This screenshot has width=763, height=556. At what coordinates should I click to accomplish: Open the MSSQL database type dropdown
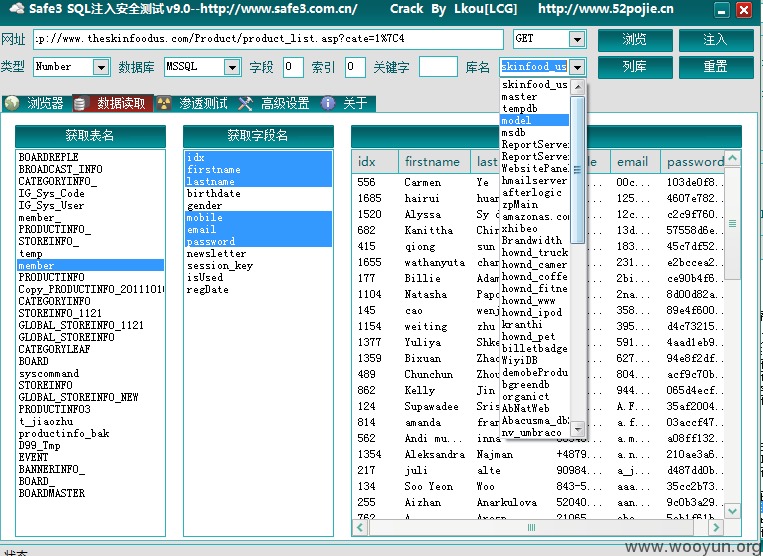tap(232, 67)
